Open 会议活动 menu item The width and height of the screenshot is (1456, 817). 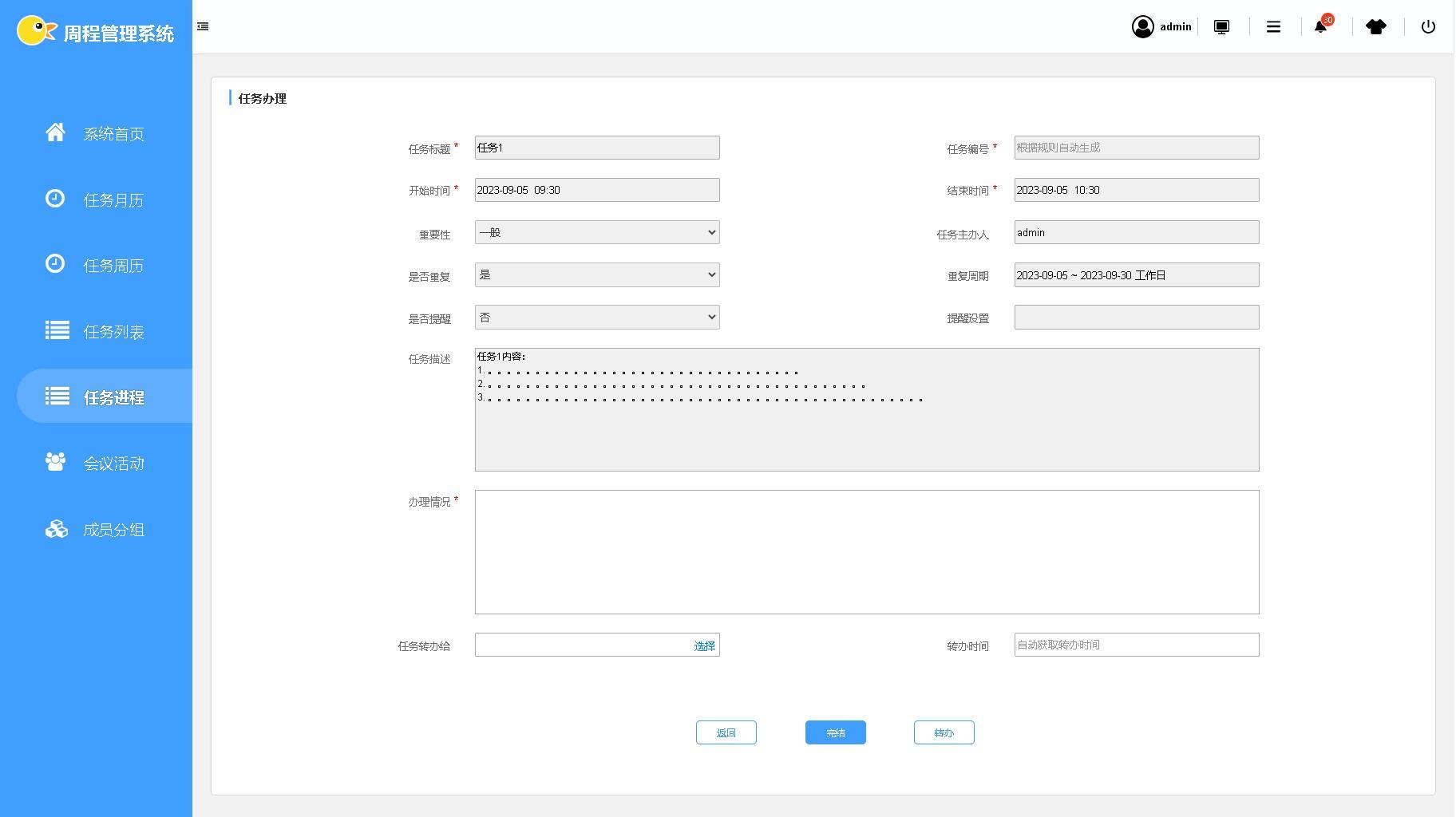(x=113, y=464)
